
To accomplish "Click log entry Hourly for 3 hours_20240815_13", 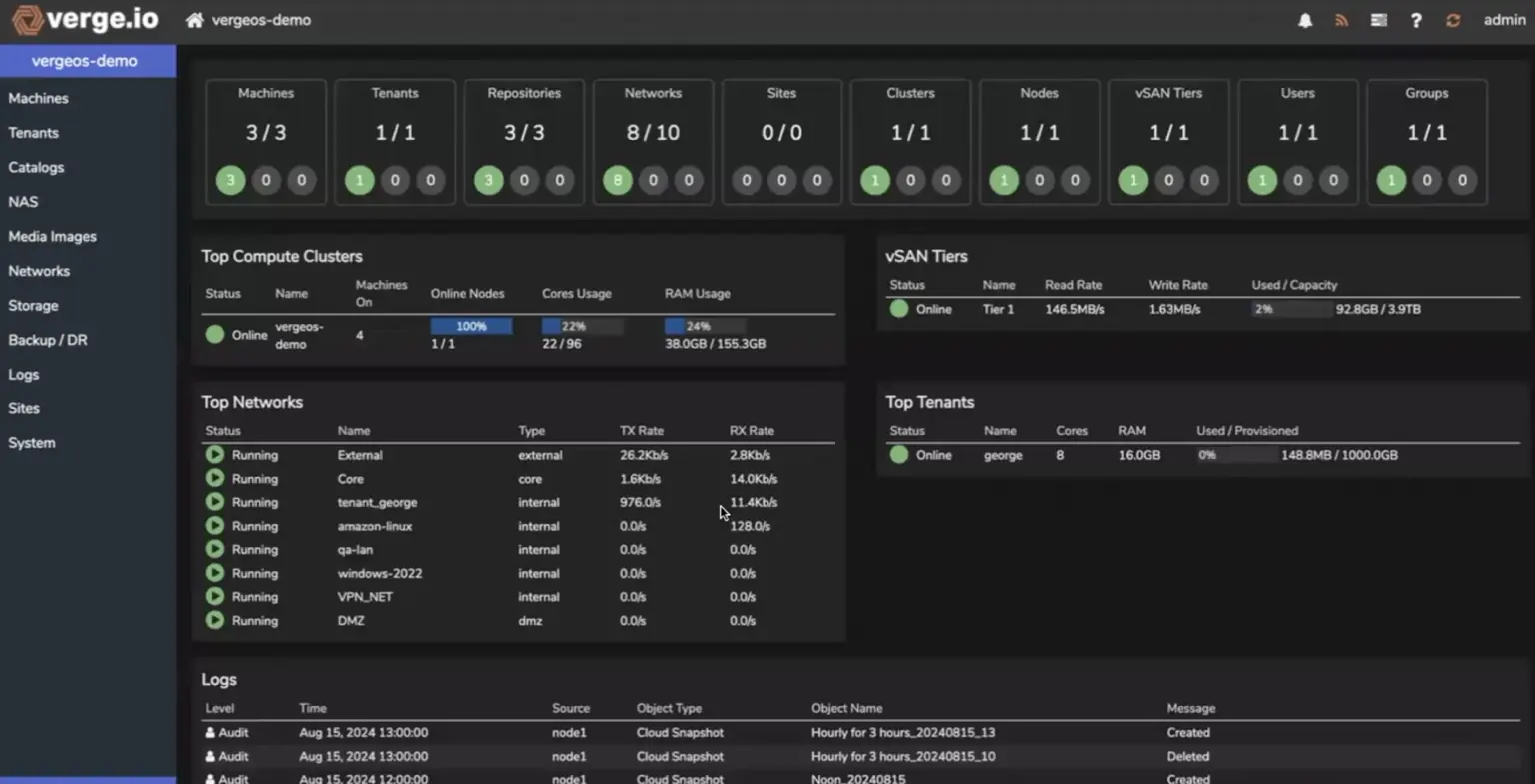I will point(903,732).
